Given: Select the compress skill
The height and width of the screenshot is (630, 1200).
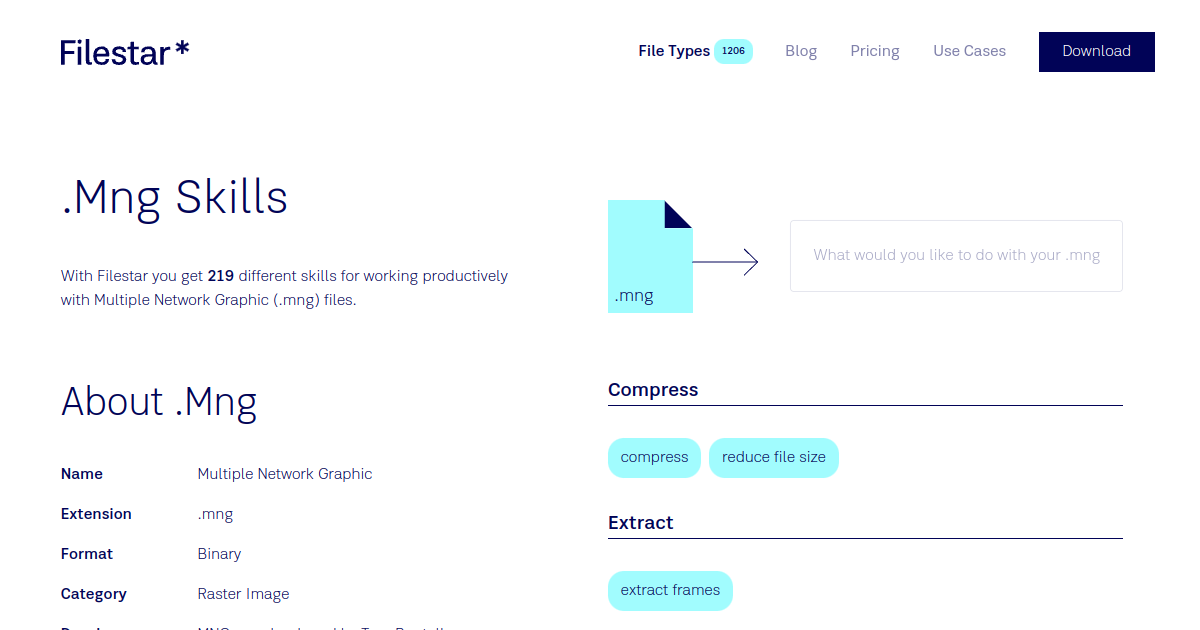Looking at the screenshot, I should 654,457.
